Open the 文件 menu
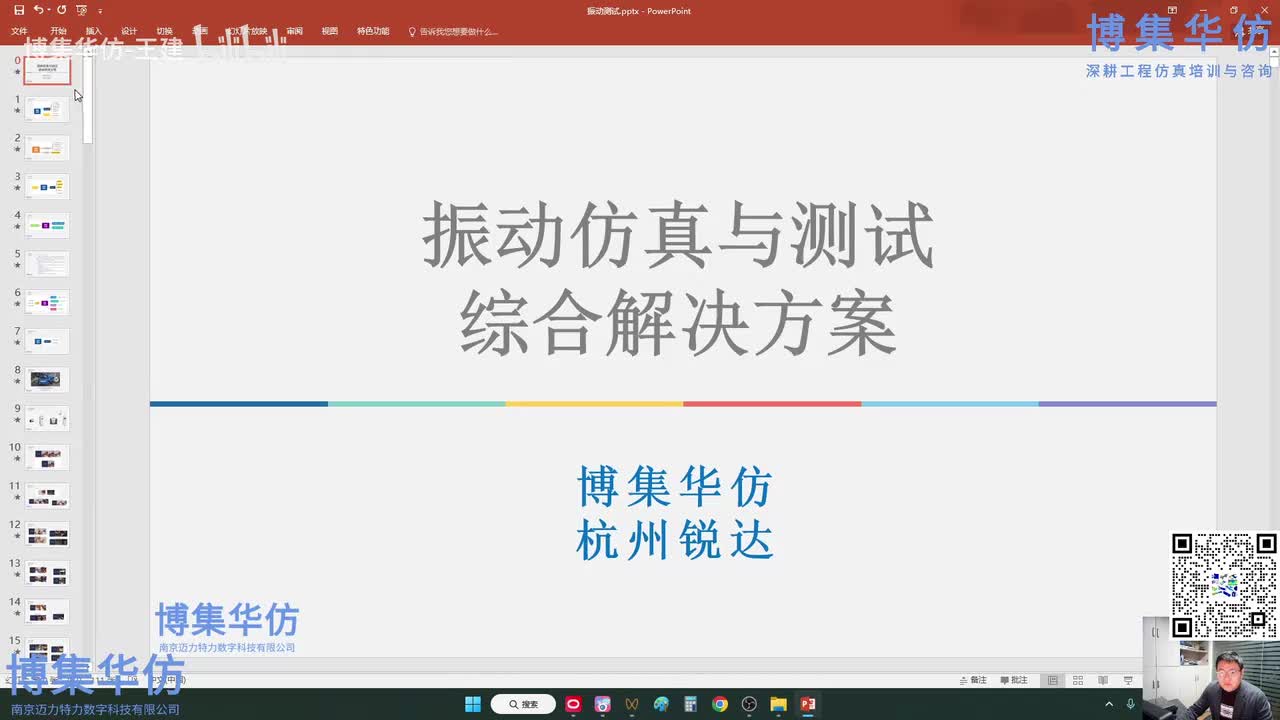The height and width of the screenshot is (720, 1280). coord(19,31)
